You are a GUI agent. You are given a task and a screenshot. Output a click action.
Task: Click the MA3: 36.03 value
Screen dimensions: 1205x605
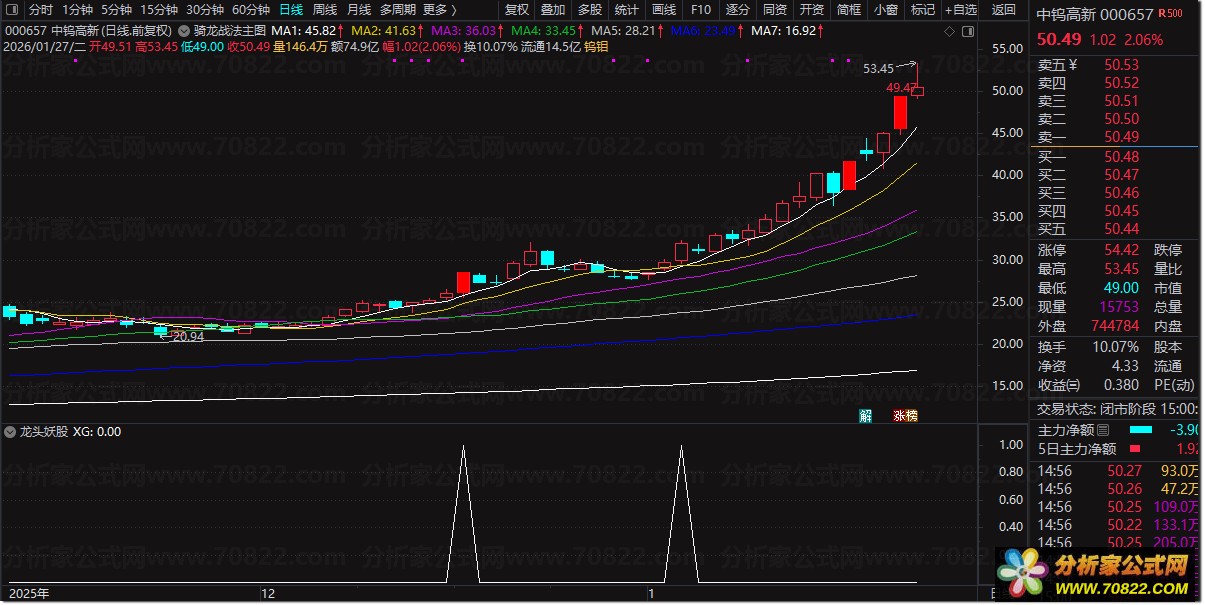pyautogui.click(x=463, y=31)
